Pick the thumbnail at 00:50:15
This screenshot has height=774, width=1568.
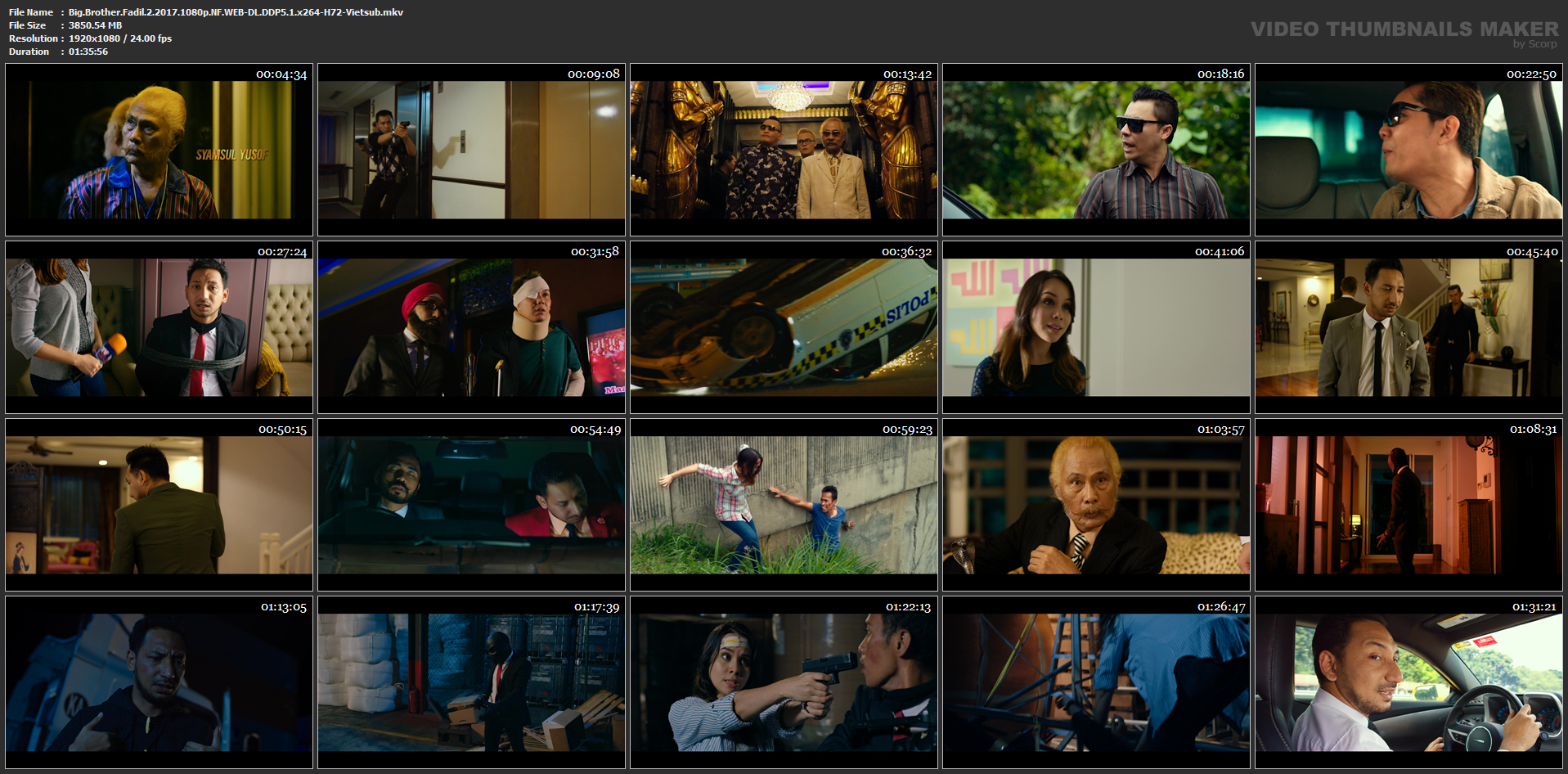coord(159,505)
